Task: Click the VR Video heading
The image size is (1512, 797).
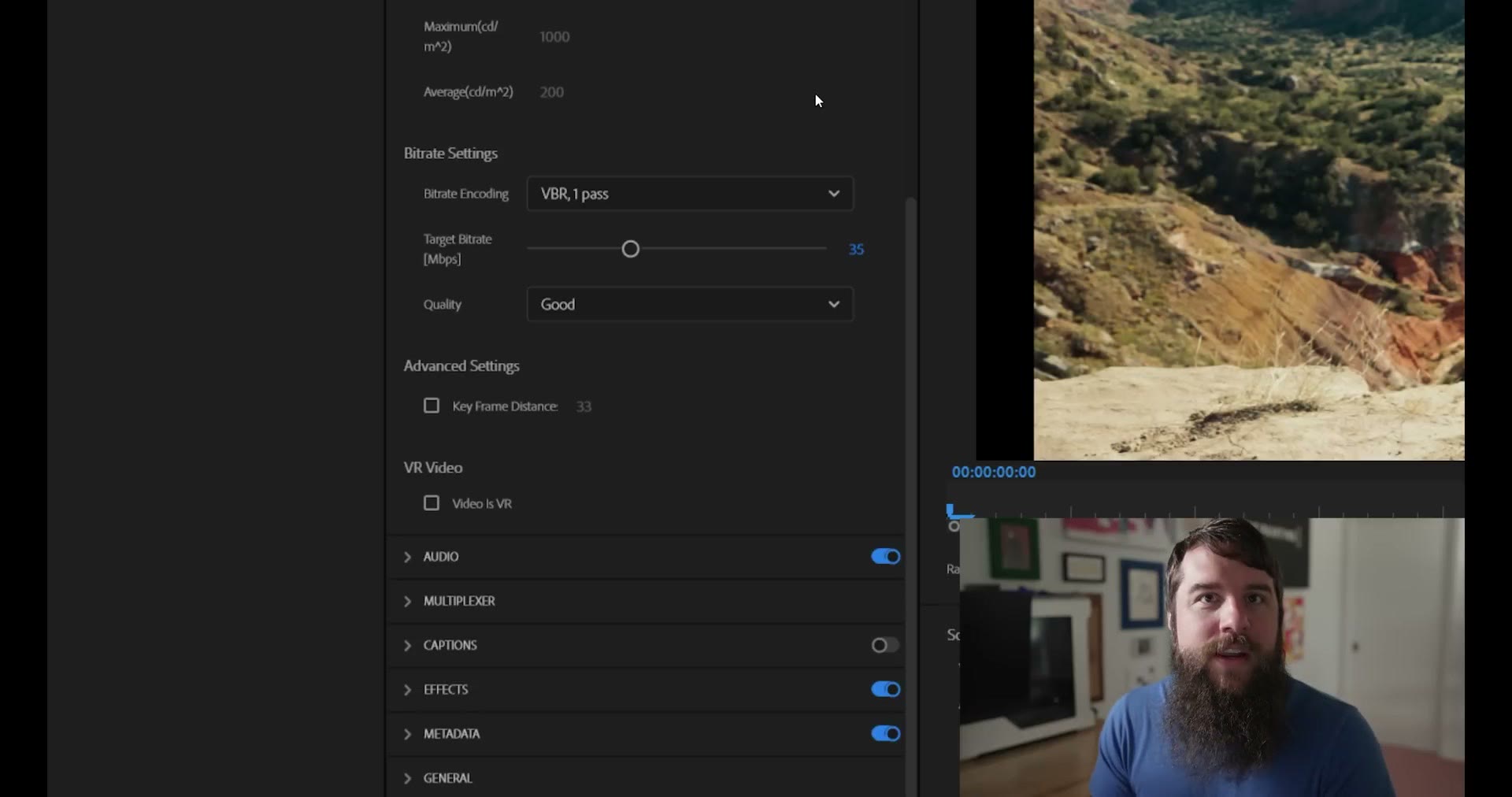Action: (x=432, y=468)
